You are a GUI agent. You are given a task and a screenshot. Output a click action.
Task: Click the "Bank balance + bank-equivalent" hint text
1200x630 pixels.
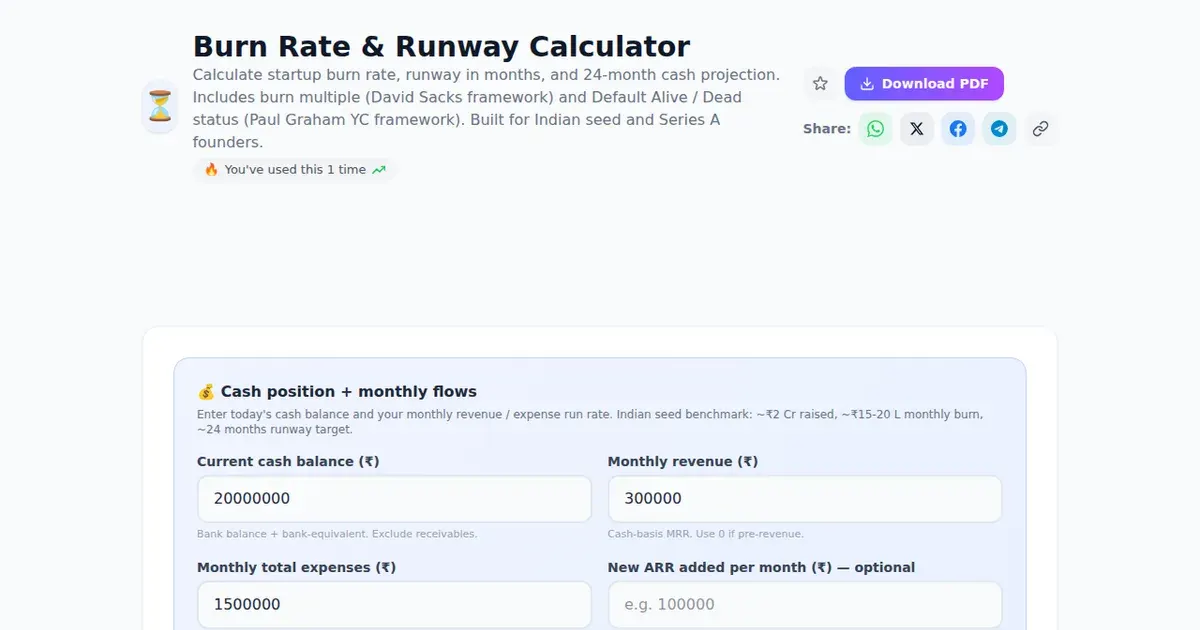[x=337, y=534]
